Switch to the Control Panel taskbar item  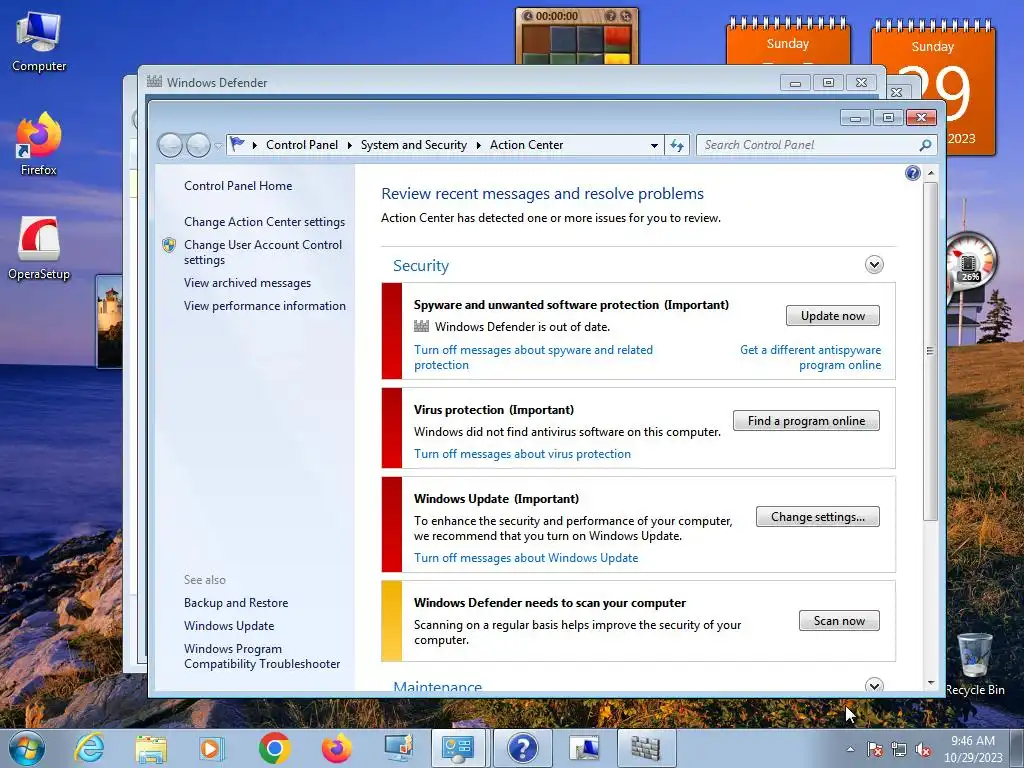point(458,748)
